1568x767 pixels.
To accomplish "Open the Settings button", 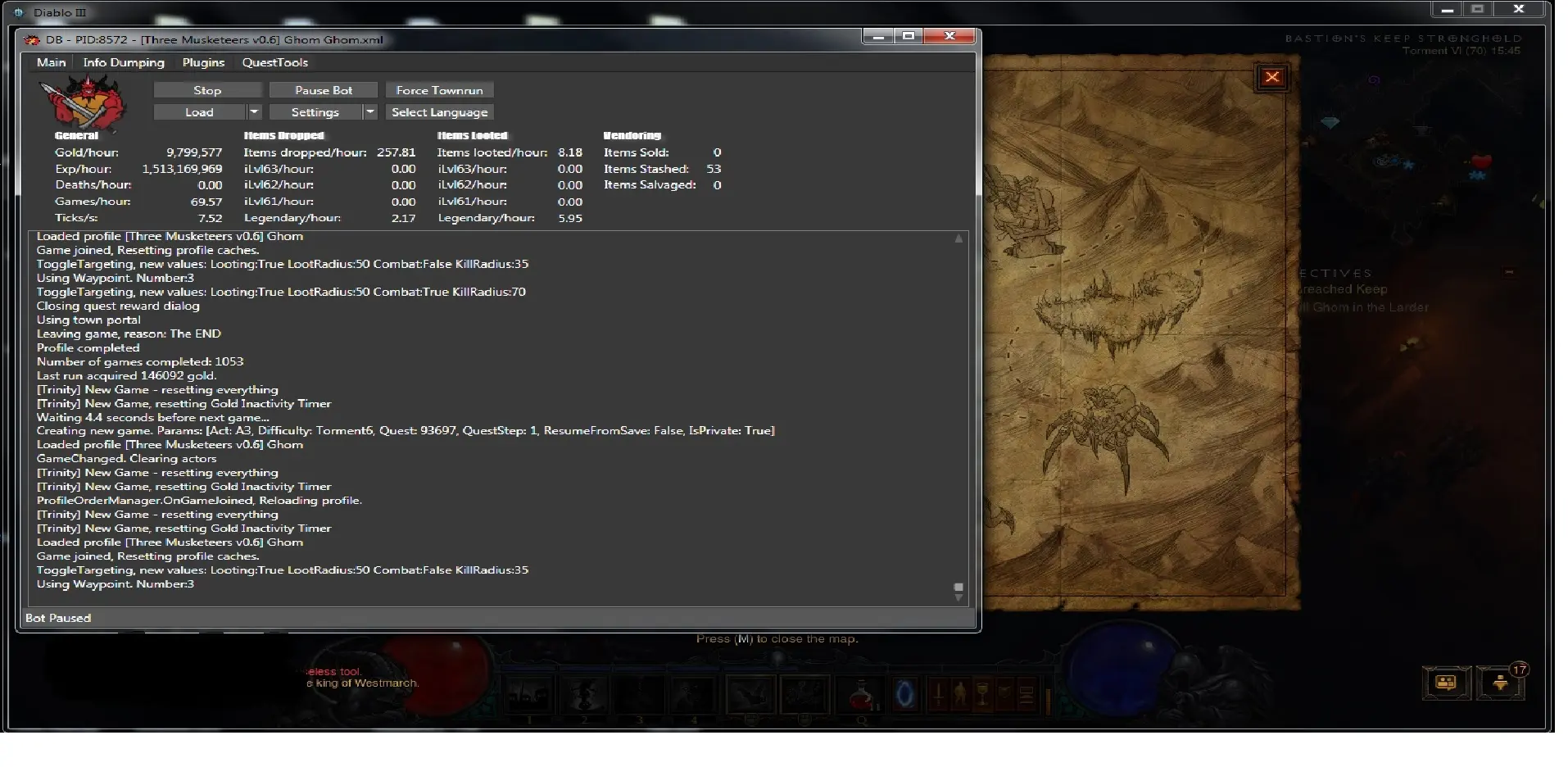I will point(315,112).
